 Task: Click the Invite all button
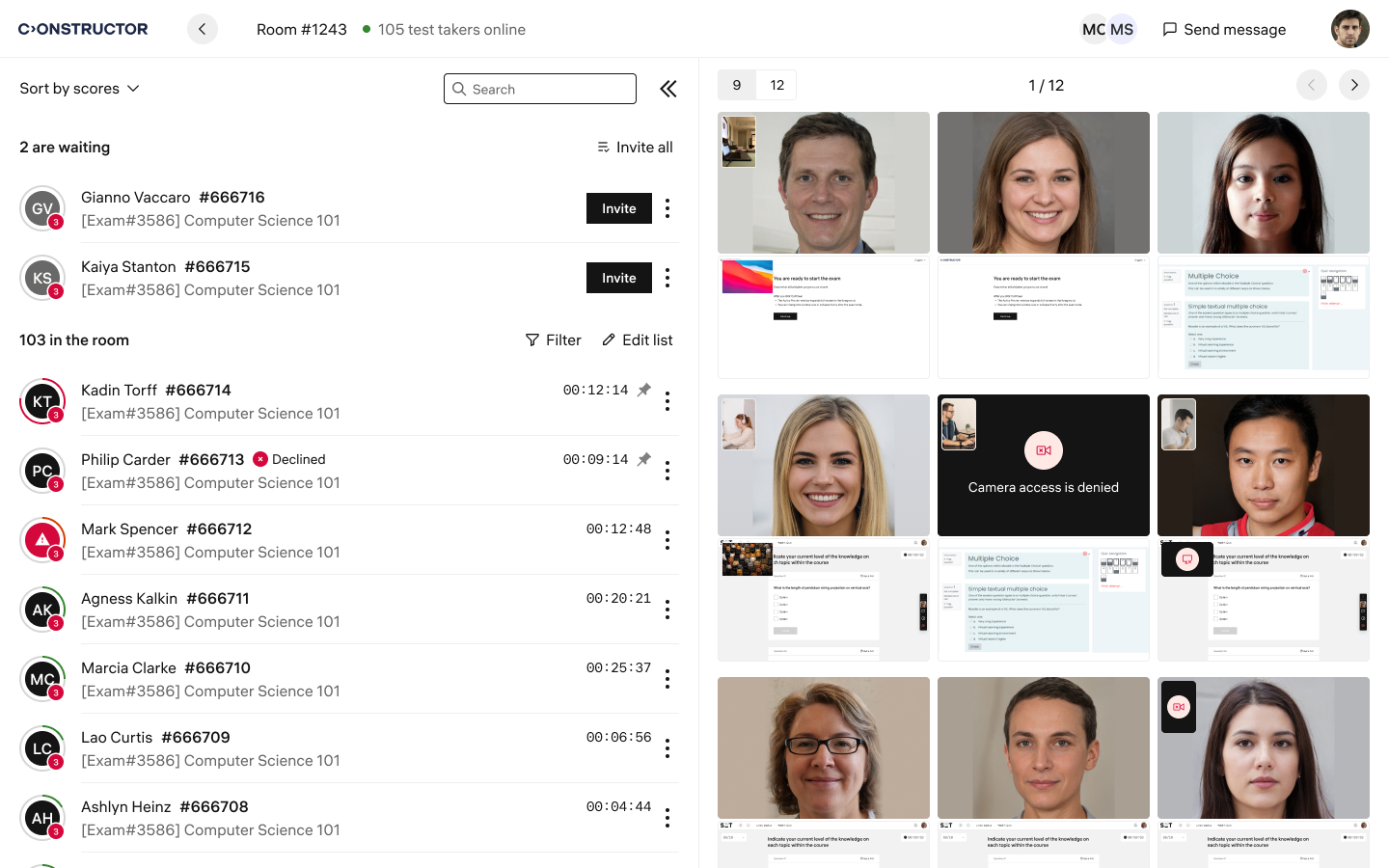[x=635, y=147]
